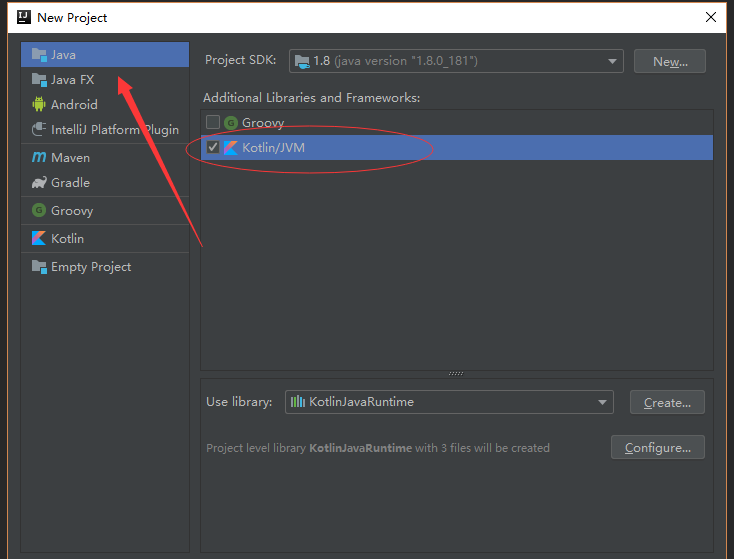Select the Groovy framework row label
Viewport: 734px width, 559px height.
point(263,123)
